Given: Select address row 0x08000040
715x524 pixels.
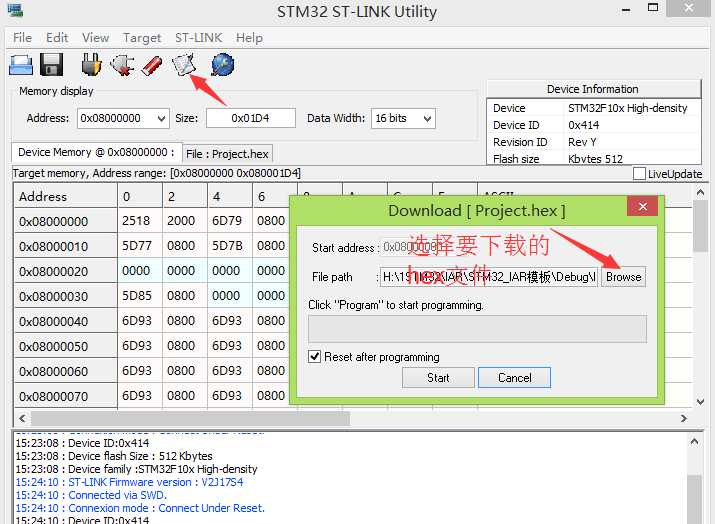Looking at the screenshot, I should 65,322.
